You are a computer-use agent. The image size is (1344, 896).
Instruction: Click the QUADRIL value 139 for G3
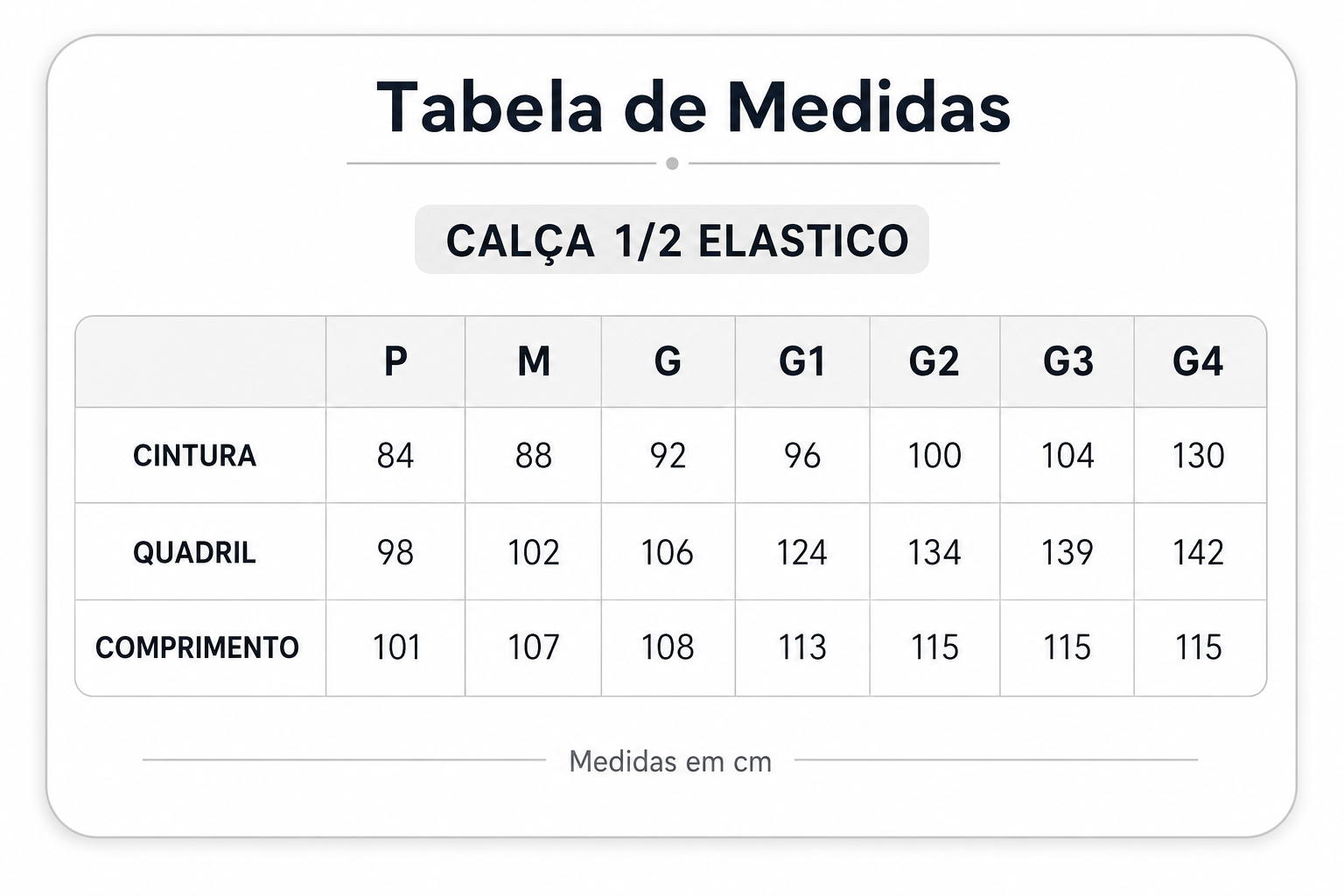pos(1067,552)
